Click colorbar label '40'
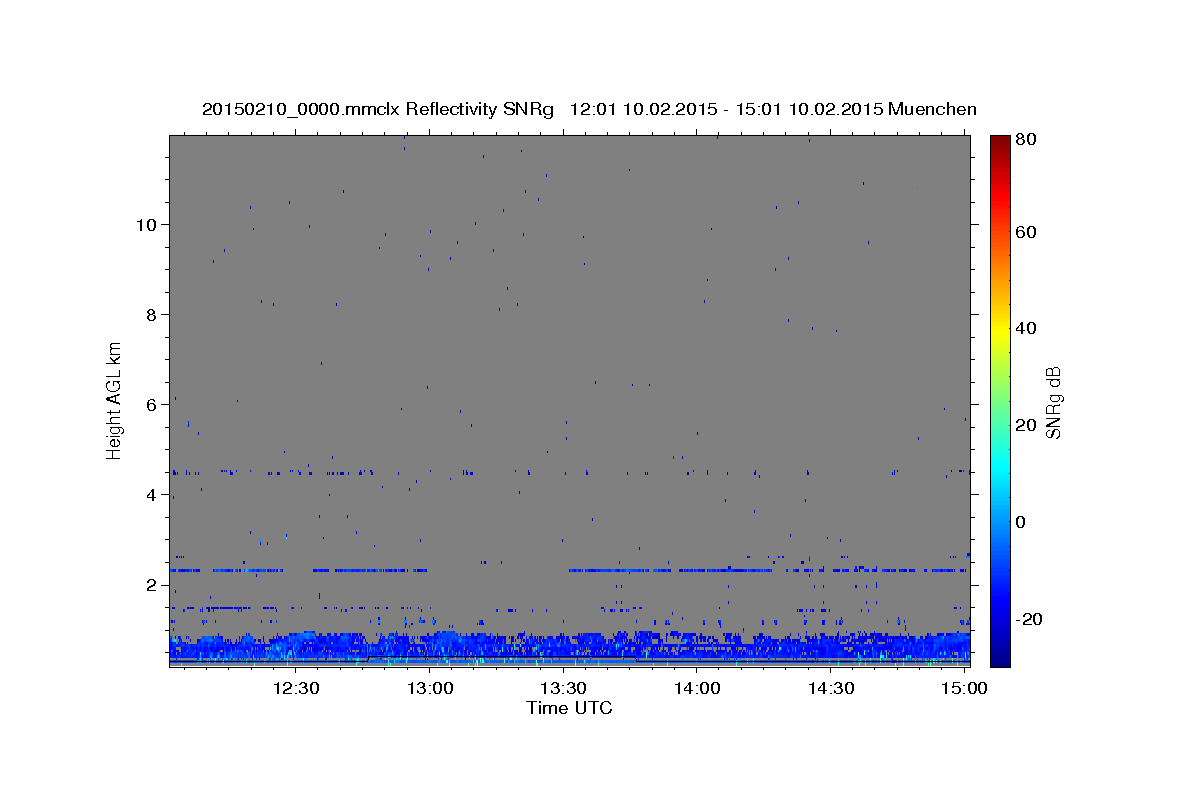 pos(1026,328)
